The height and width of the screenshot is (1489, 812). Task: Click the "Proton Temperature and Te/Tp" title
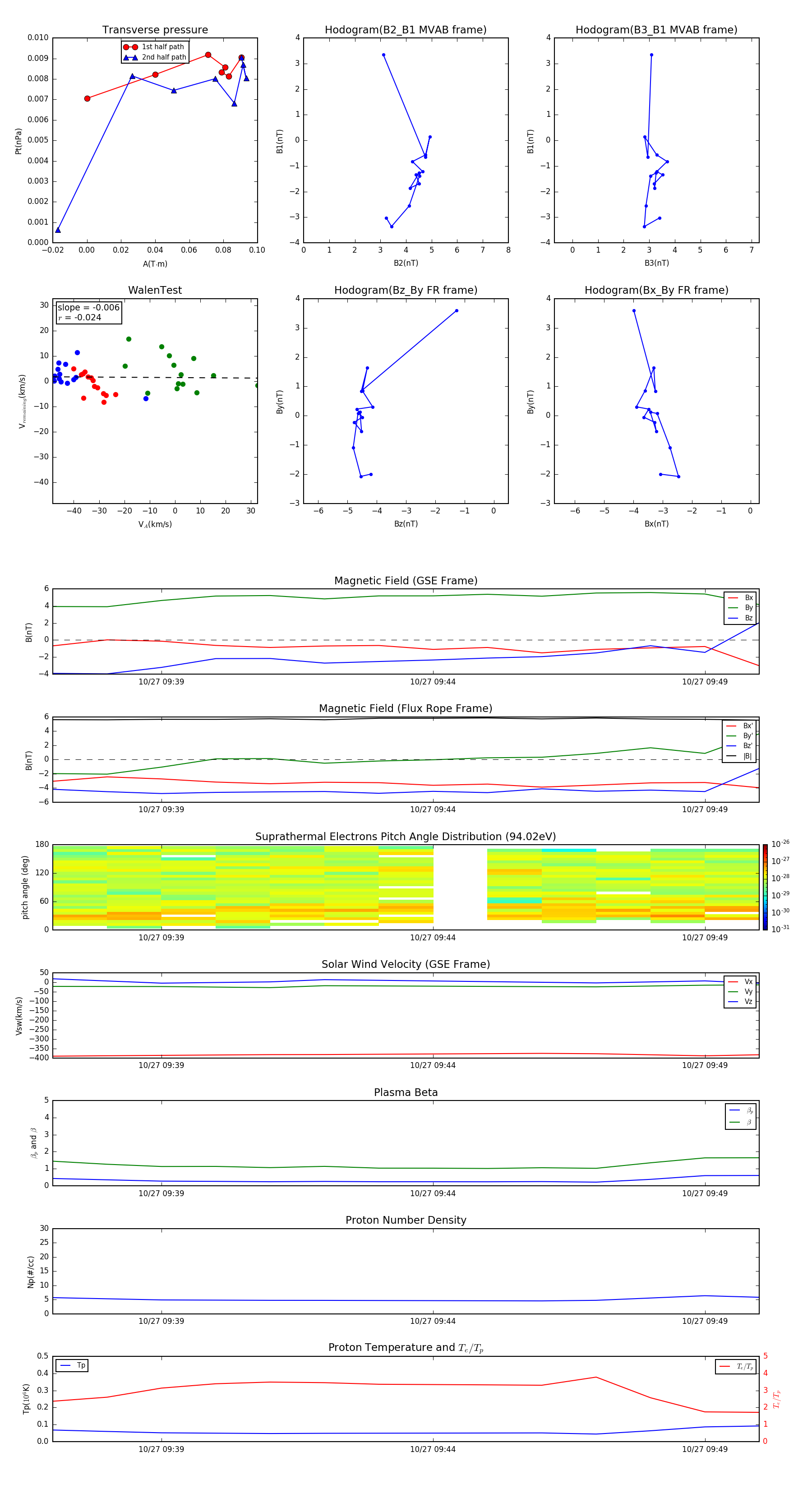coord(406,1347)
